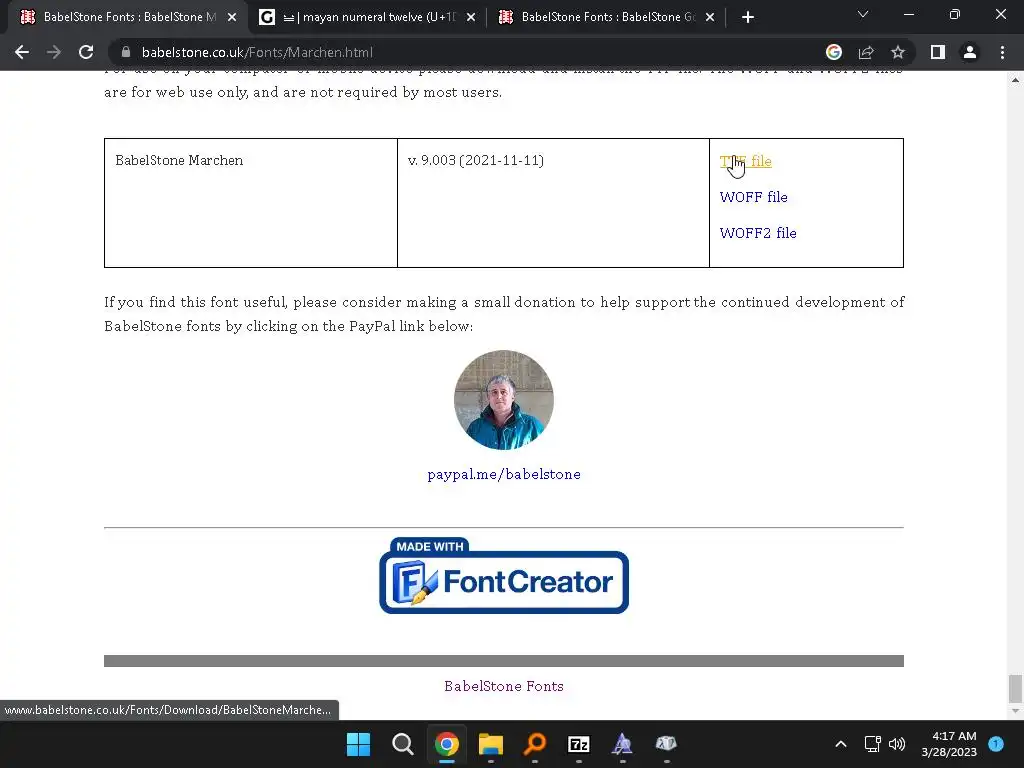
Task: Download the WOFF file
Action: tap(753, 197)
